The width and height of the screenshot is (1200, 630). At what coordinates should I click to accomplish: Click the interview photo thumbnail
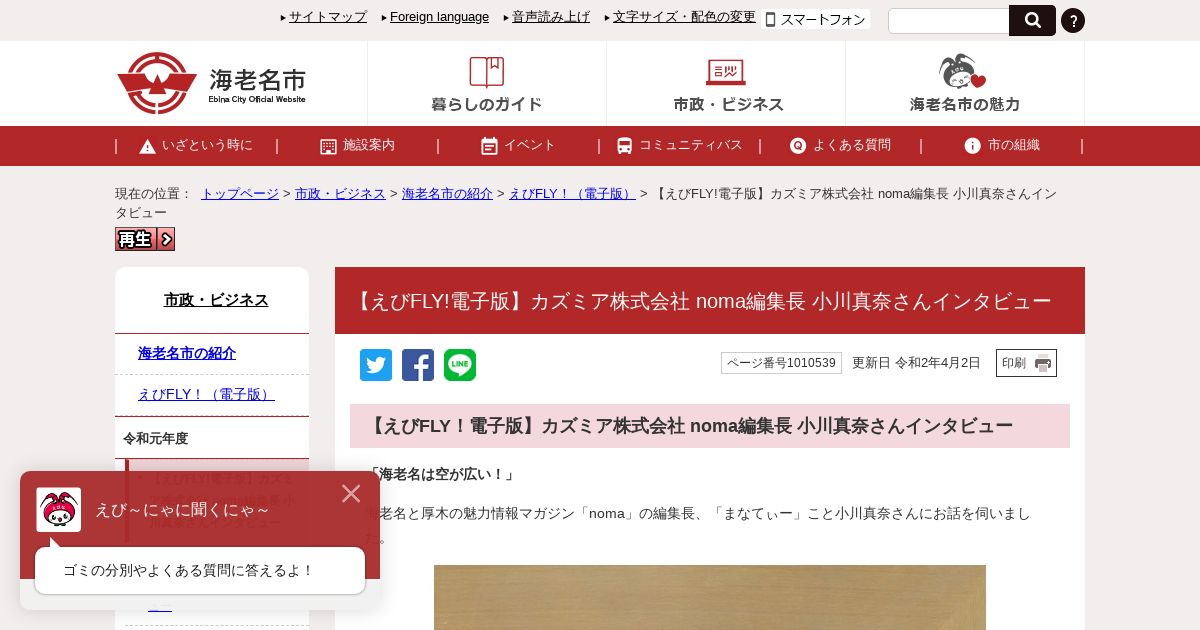pos(710,597)
